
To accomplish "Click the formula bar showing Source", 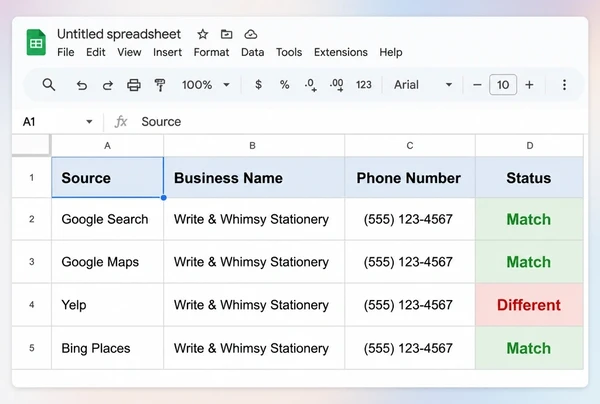I will [360, 122].
